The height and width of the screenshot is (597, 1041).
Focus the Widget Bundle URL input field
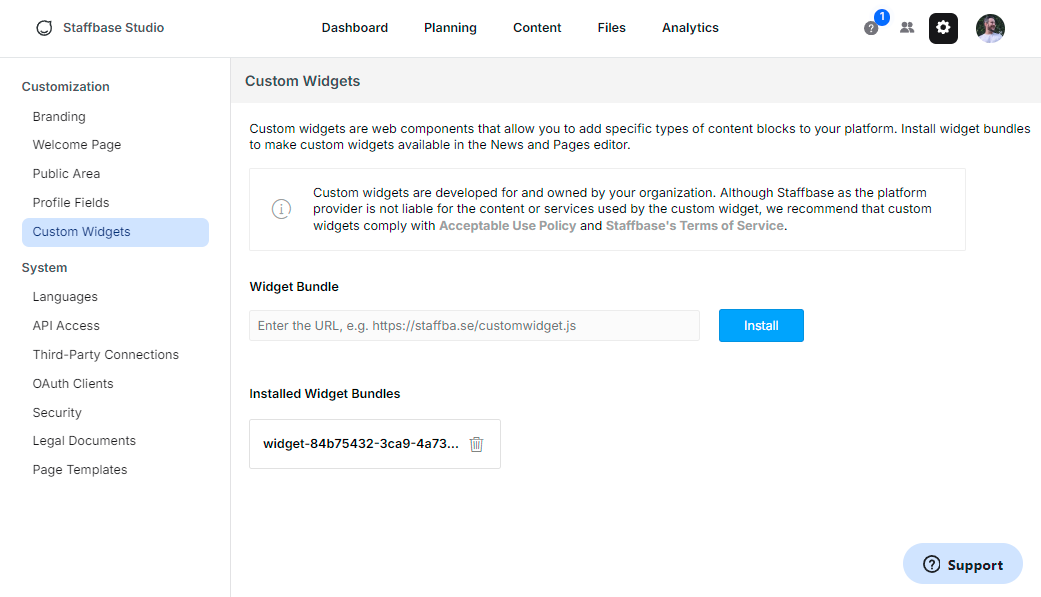474,325
